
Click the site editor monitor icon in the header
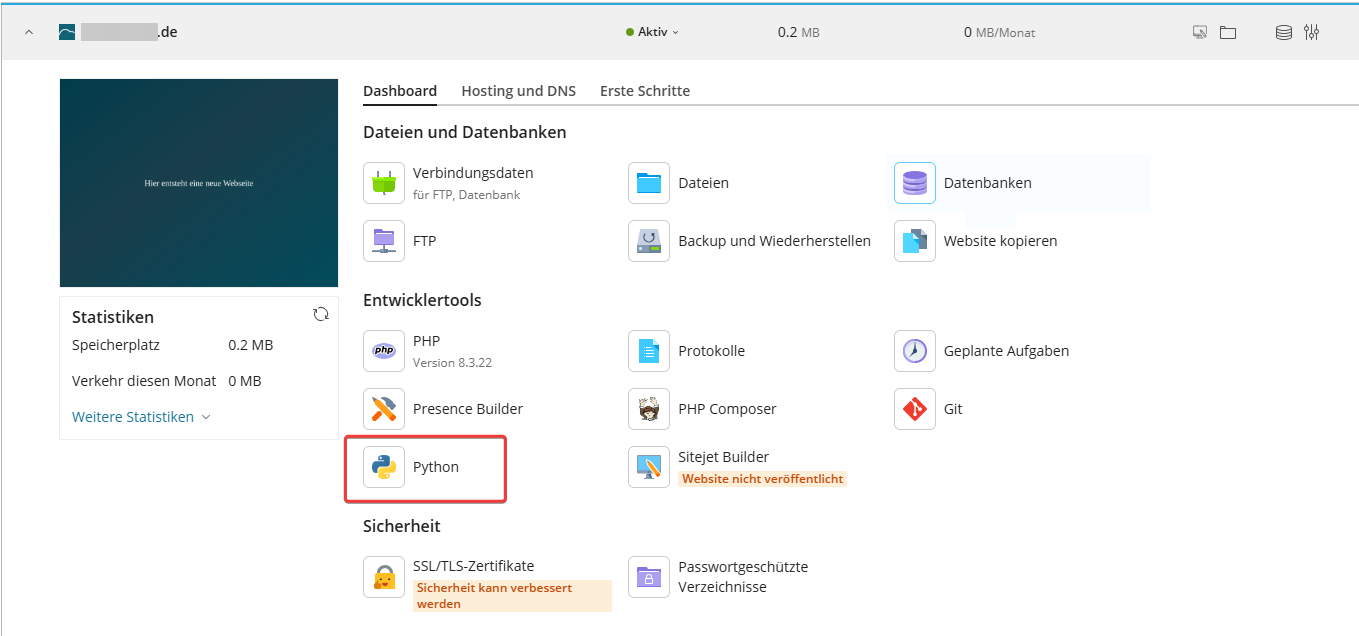click(1200, 32)
